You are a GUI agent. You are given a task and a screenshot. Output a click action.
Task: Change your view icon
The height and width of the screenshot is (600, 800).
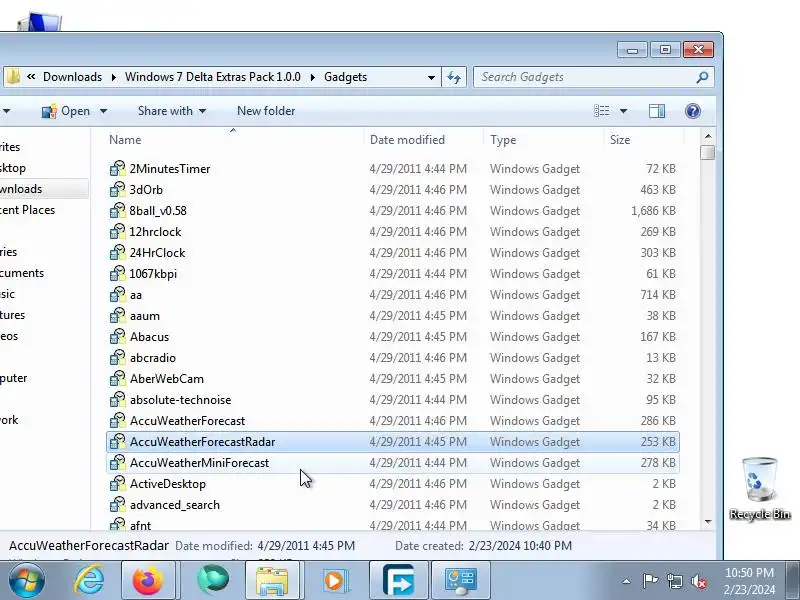[602, 111]
